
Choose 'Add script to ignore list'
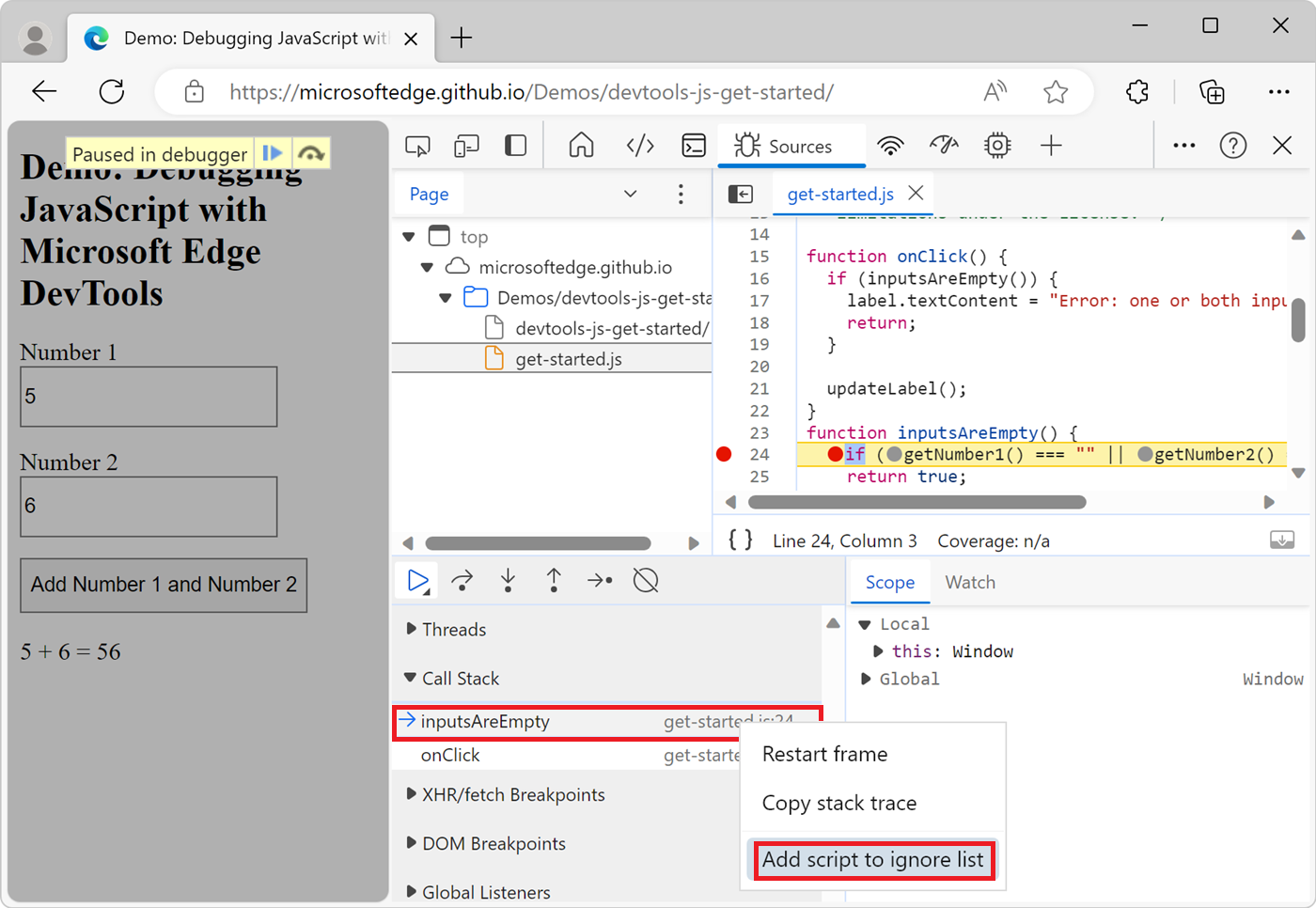point(873,859)
